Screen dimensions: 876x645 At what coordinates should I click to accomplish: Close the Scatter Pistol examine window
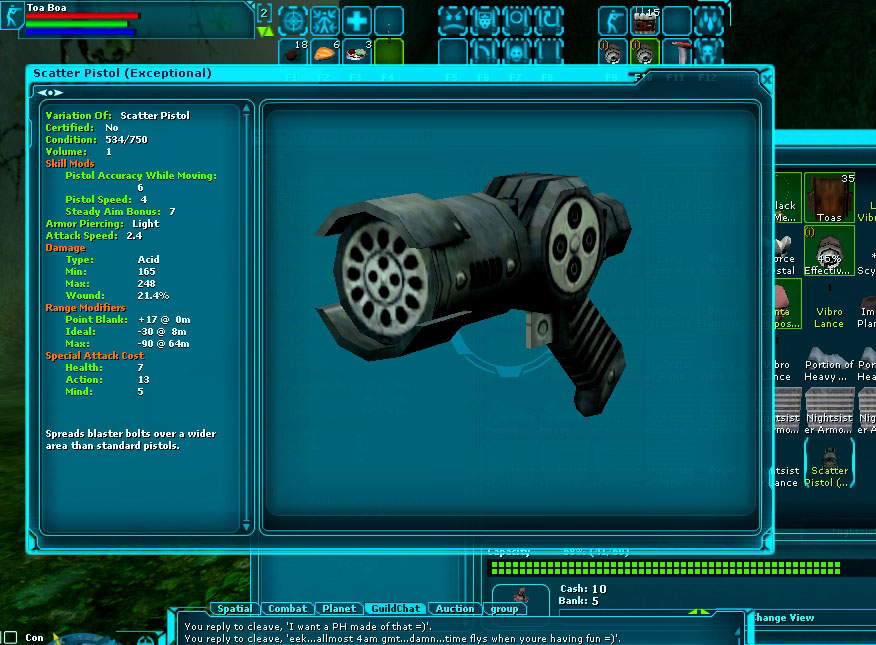766,79
